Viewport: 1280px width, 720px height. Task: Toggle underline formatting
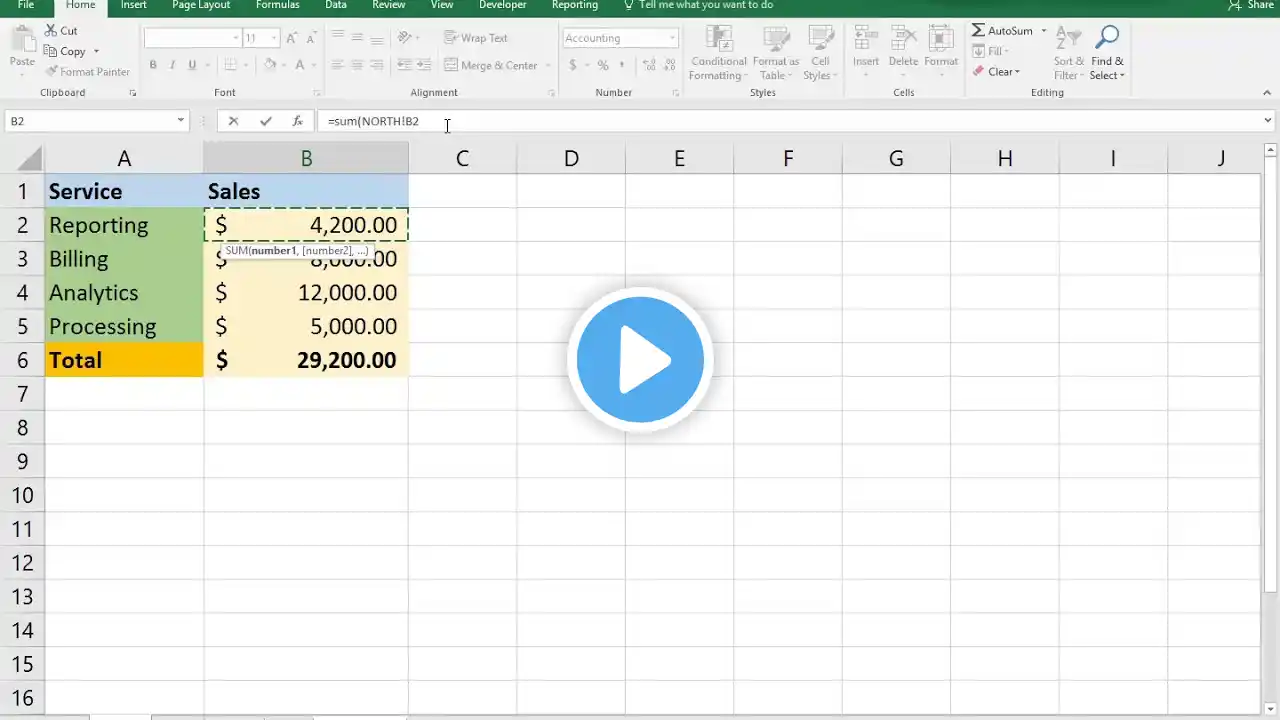click(192, 66)
